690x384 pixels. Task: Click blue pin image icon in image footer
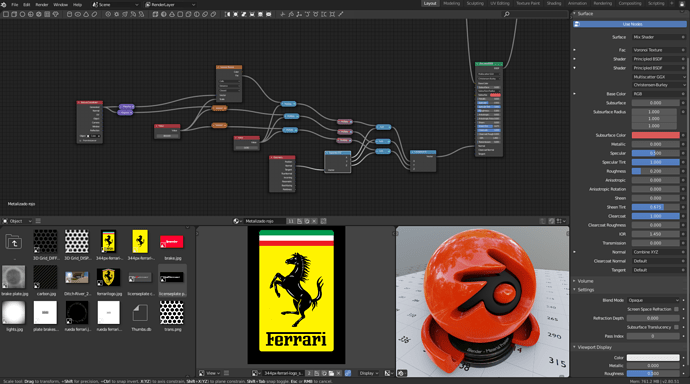click(348, 373)
